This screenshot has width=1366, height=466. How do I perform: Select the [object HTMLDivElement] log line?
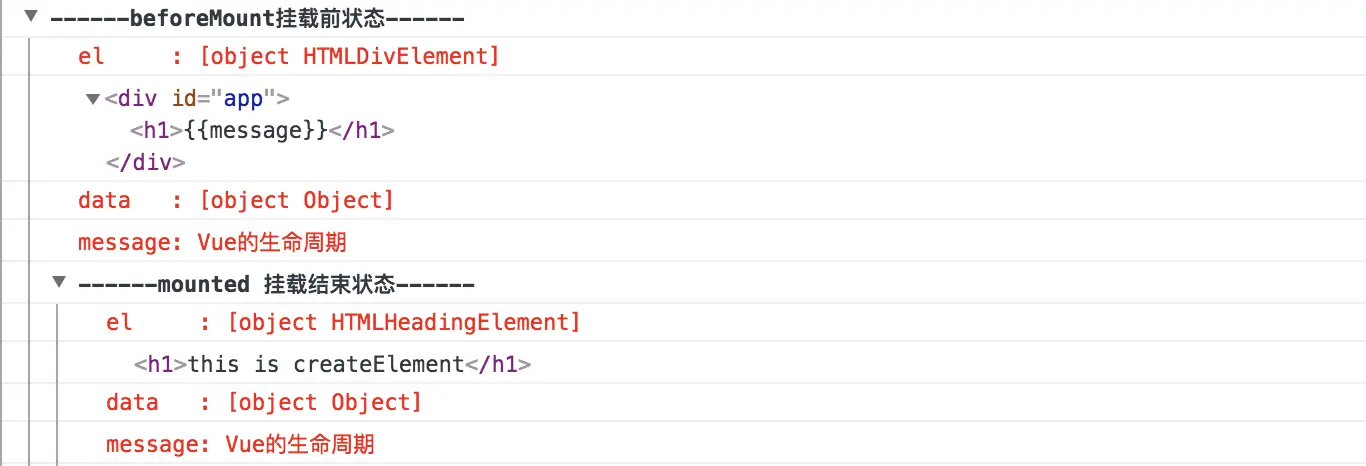click(349, 56)
